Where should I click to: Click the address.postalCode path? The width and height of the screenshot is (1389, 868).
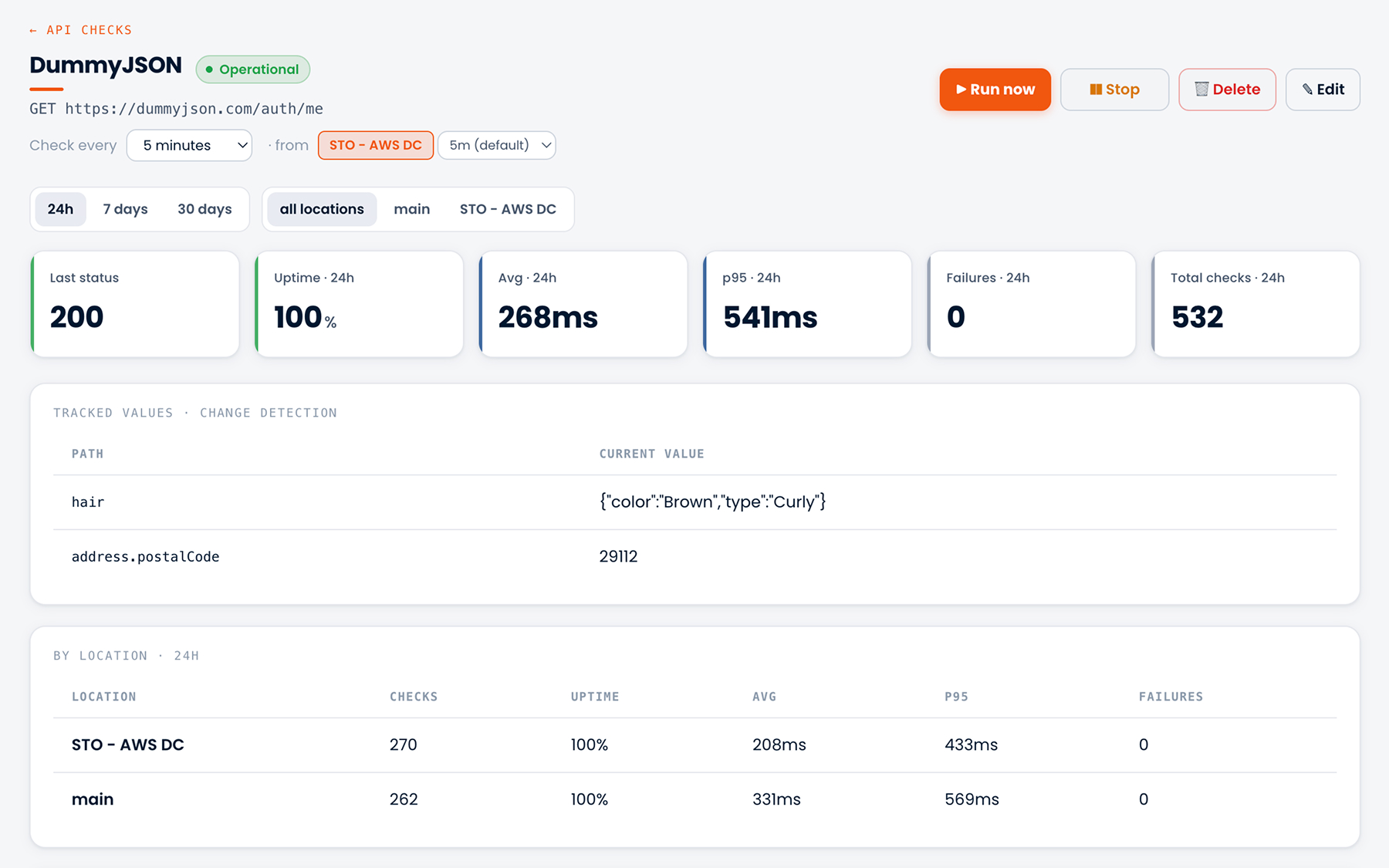145,557
